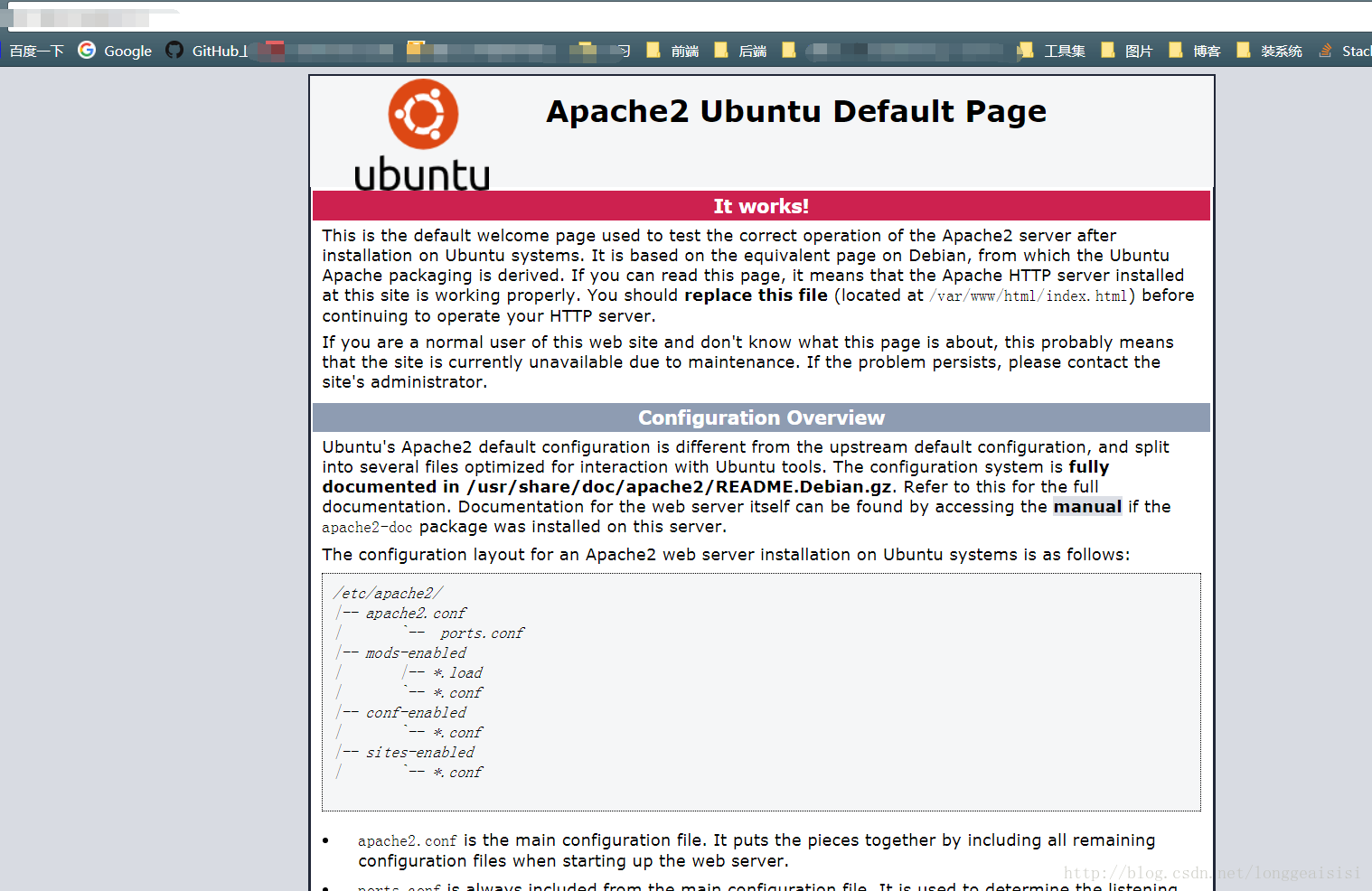Click conf-enabled in the config tree

pyautogui.click(x=416, y=713)
